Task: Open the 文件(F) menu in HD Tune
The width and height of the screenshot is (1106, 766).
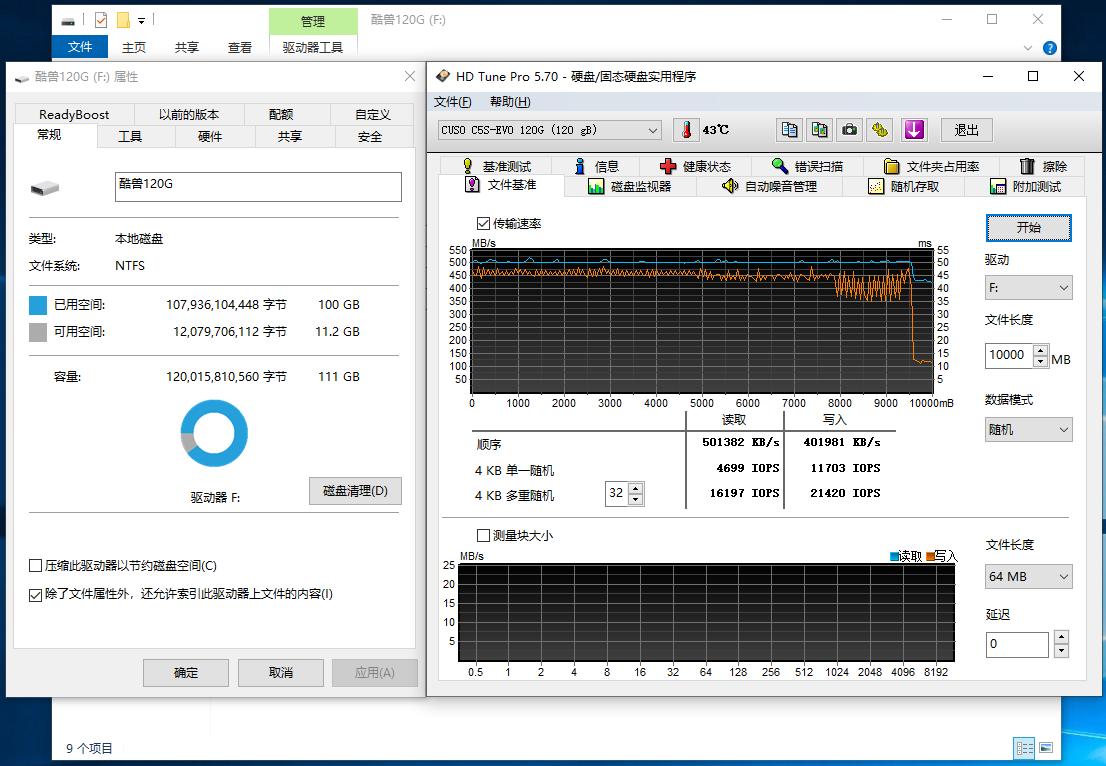Action: (x=453, y=102)
